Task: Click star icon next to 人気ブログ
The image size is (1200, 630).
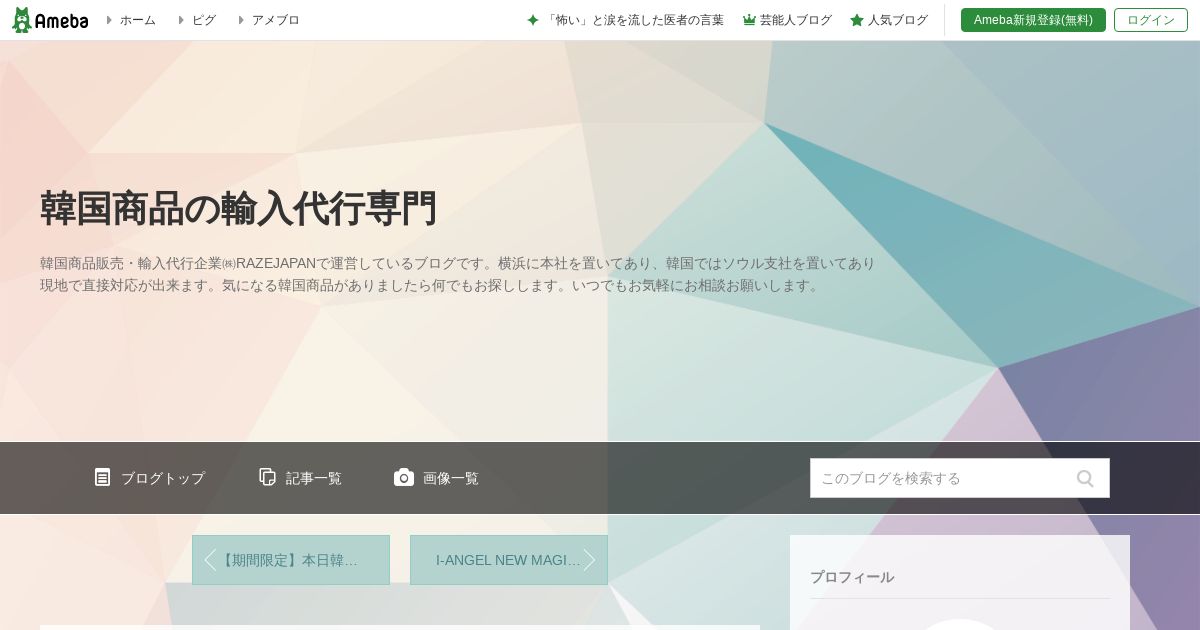Action: (857, 20)
